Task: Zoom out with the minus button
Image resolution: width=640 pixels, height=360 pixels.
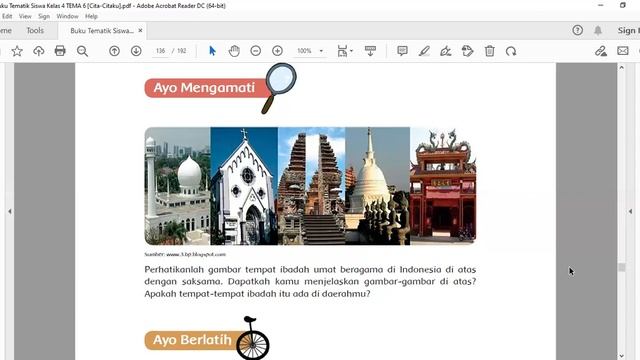Action: (x=256, y=51)
